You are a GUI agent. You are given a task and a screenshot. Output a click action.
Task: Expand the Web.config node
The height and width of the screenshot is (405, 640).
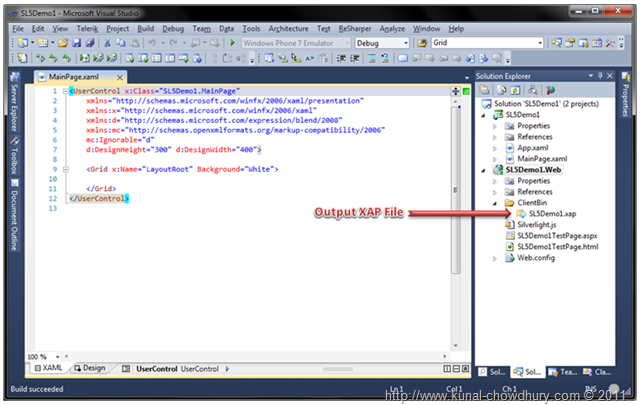[494, 259]
